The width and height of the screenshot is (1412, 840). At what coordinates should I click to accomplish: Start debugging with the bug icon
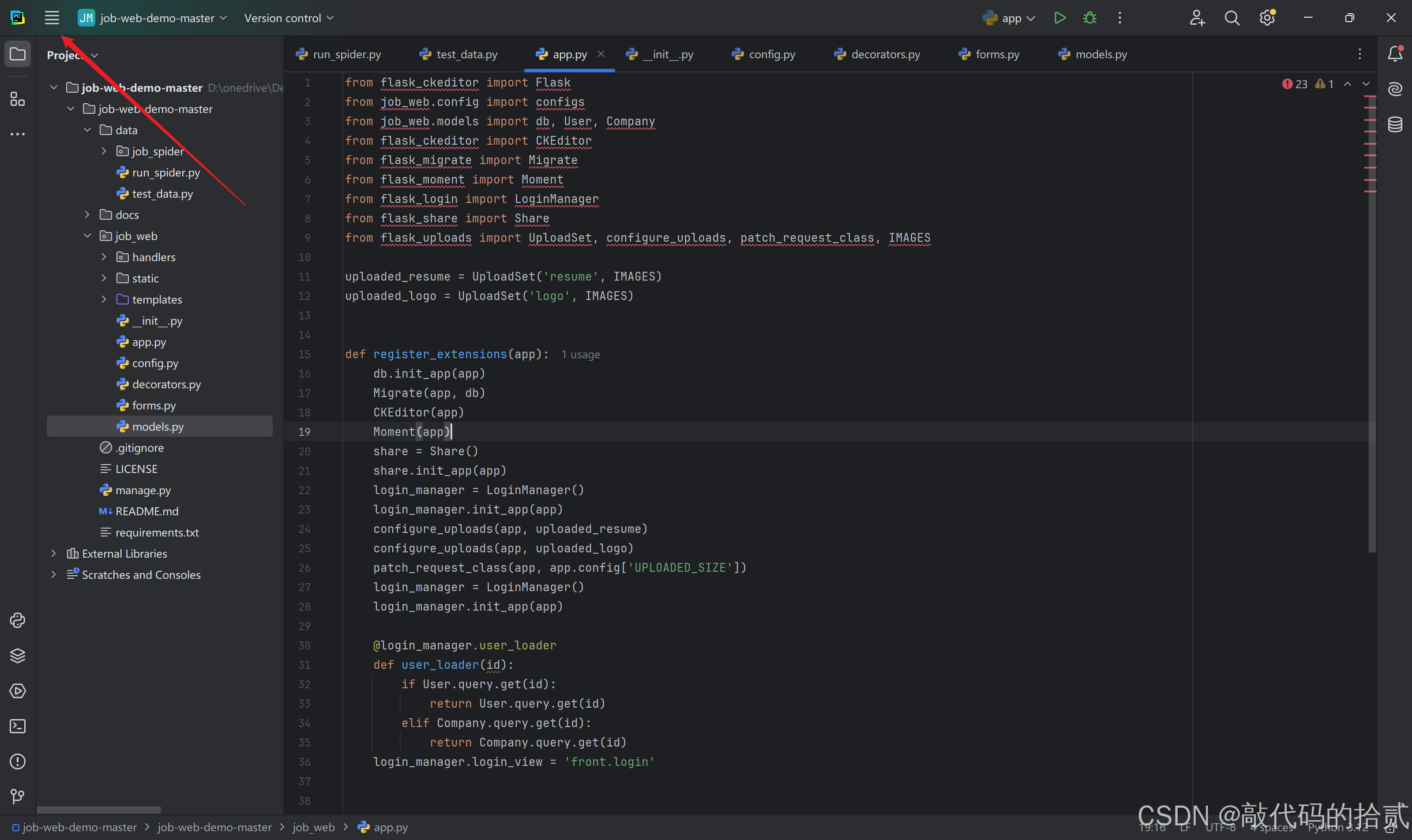coord(1089,18)
